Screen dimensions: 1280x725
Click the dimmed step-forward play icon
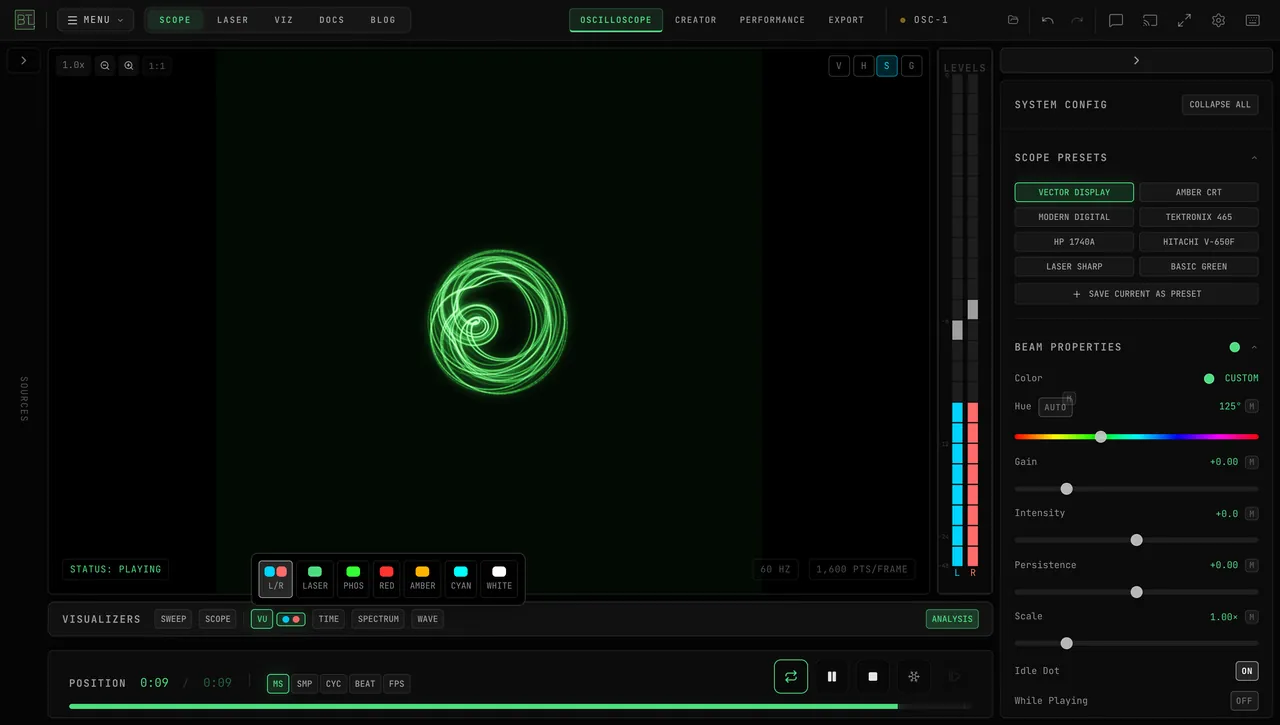coord(954,676)
